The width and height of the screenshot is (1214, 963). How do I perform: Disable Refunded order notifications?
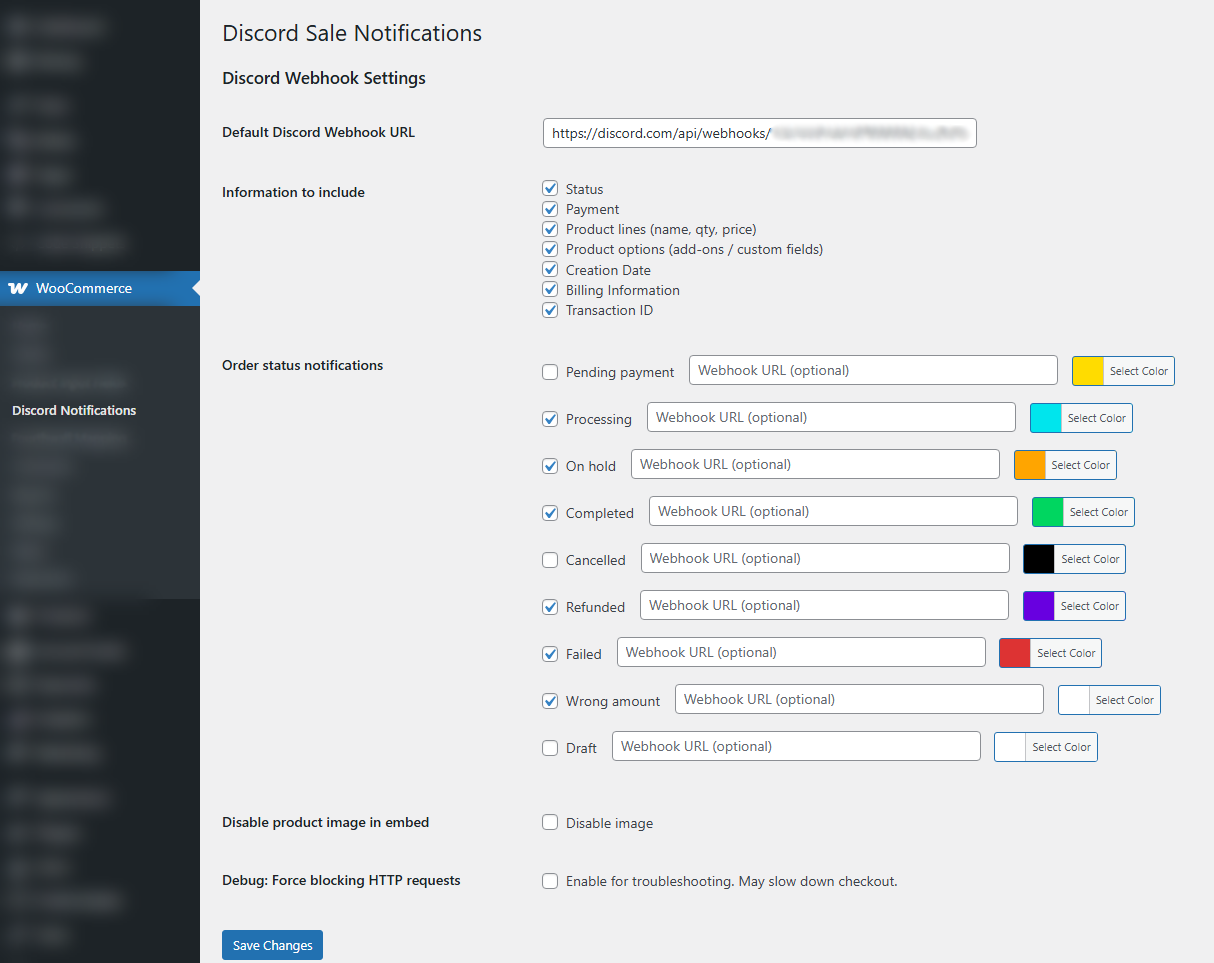[x=550, y=606]
